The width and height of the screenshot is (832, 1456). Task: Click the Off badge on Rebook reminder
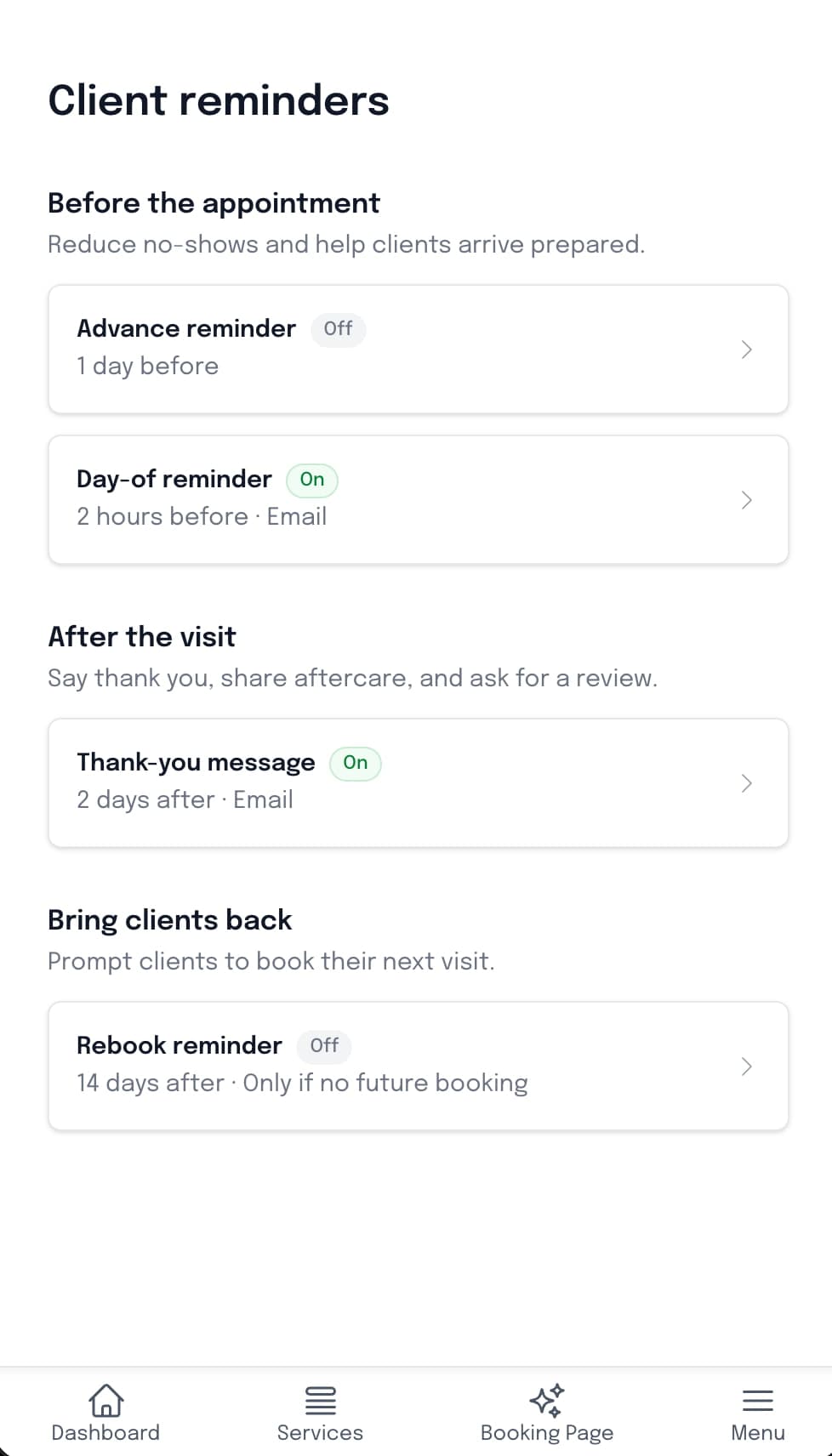323,1046
